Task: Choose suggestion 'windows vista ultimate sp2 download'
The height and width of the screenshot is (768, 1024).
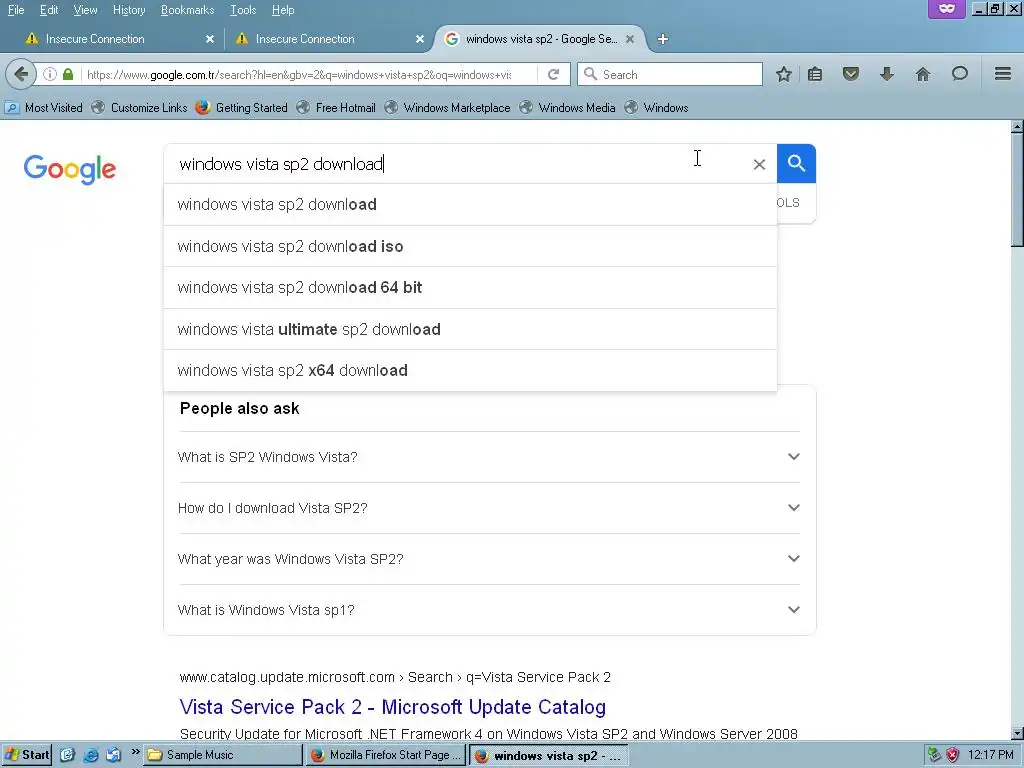Action: click(470, 329)
